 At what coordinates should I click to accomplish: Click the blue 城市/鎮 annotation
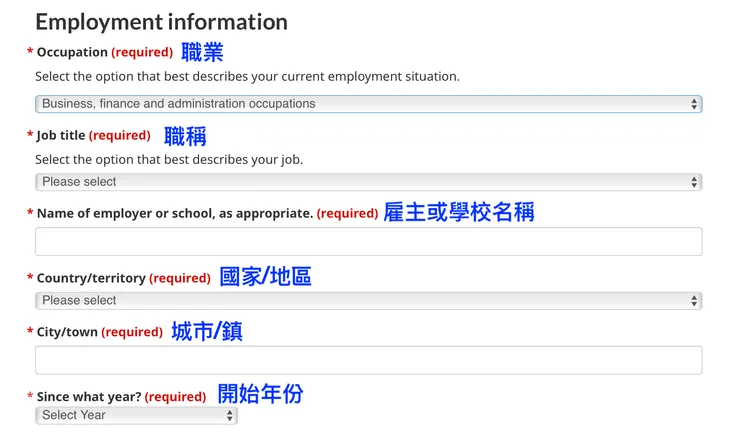(207, 331)
